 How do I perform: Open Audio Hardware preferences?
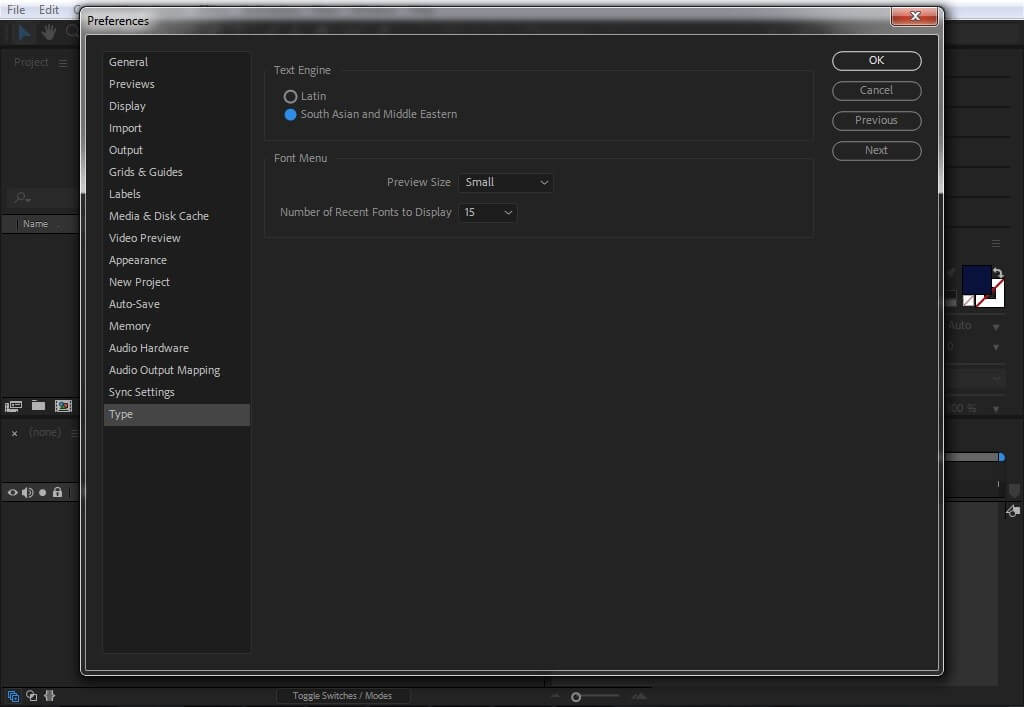(x=176, y=349)
